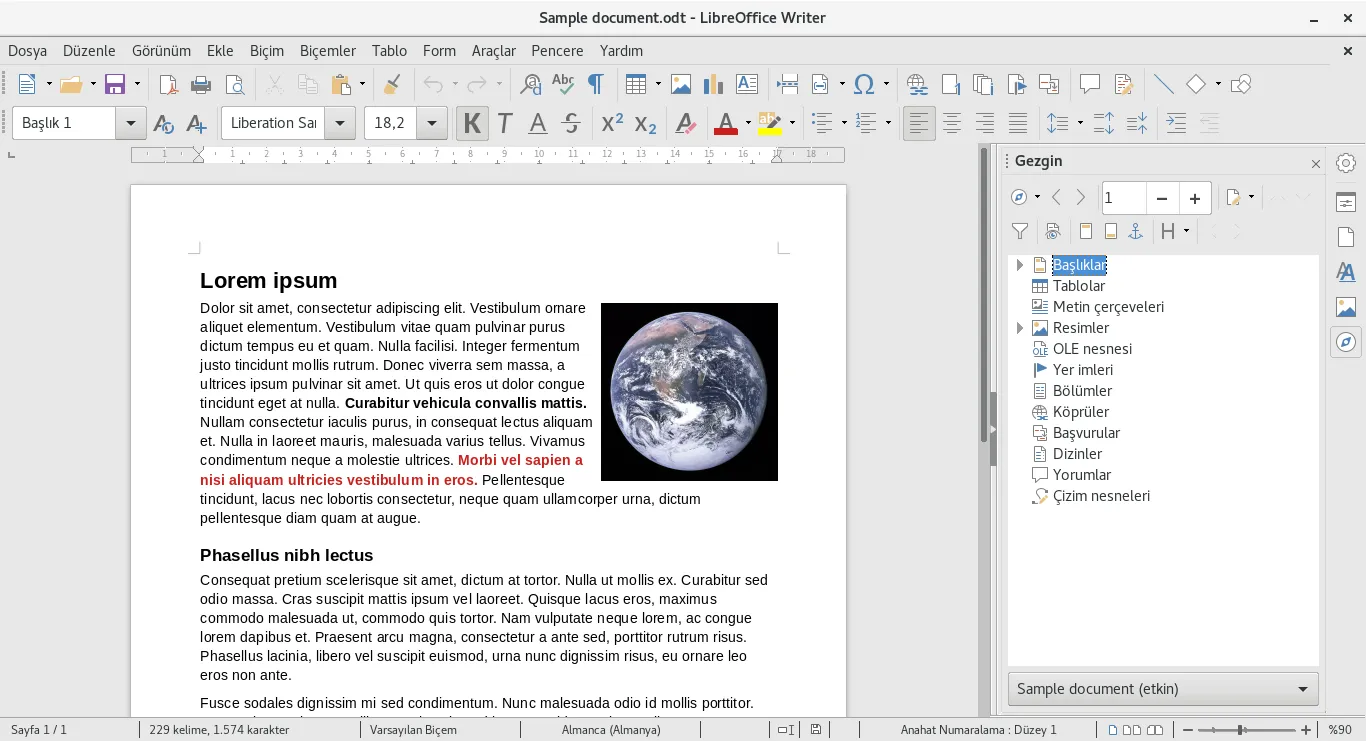Open the Ekle menu
Image resolution: width=1366 pixels, height=741 pixels.
tap(219, 51)
